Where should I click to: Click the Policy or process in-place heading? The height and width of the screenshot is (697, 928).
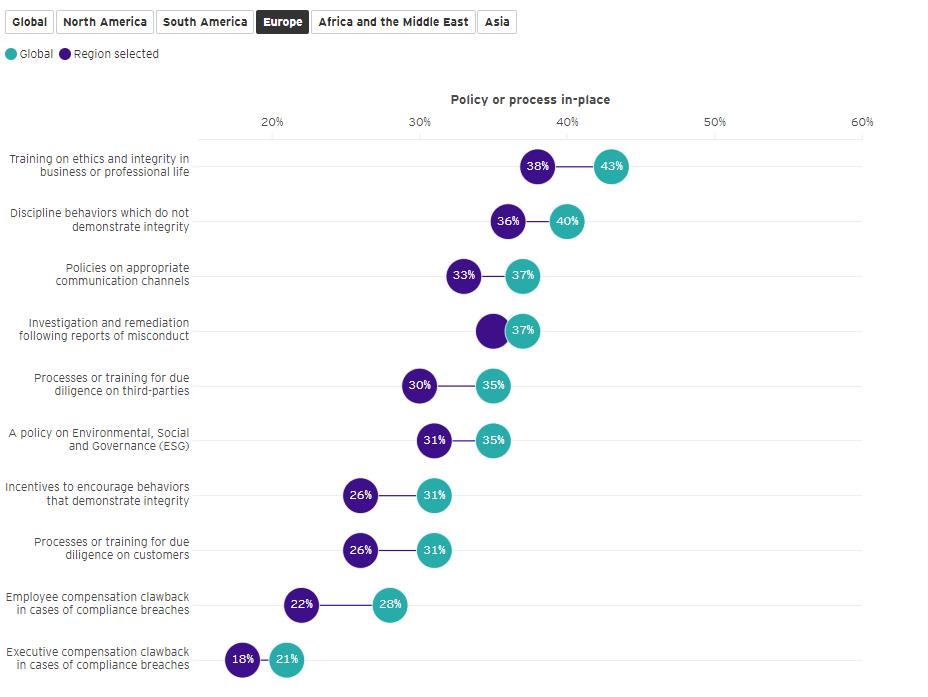click(x=530, y=100)
